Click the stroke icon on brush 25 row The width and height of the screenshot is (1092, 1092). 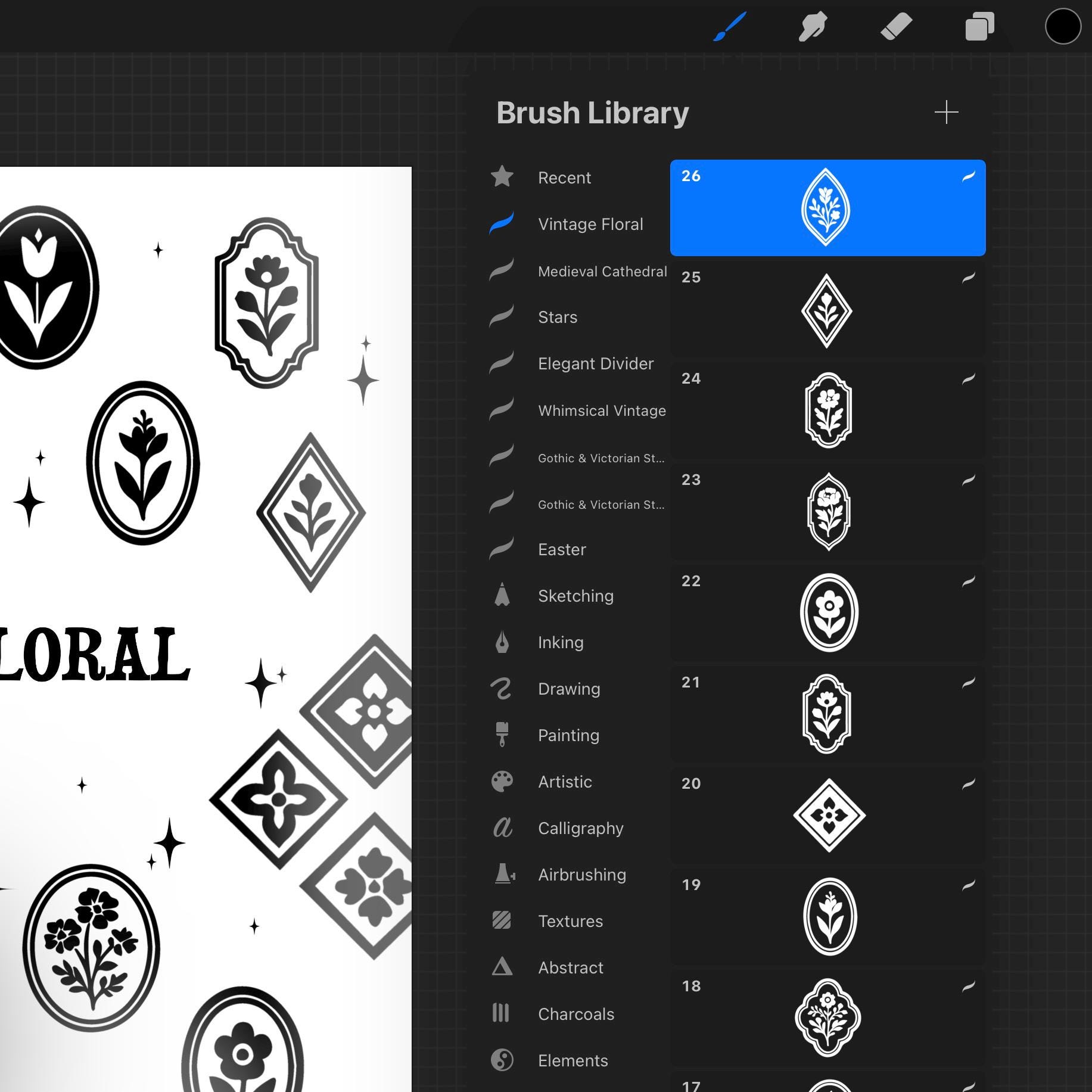(x=969, y=278)
